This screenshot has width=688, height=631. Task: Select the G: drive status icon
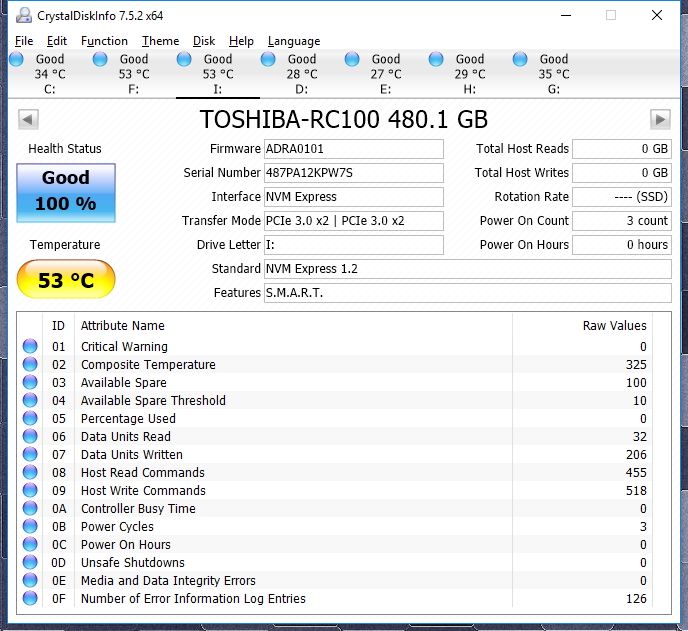tap(520, 60)
